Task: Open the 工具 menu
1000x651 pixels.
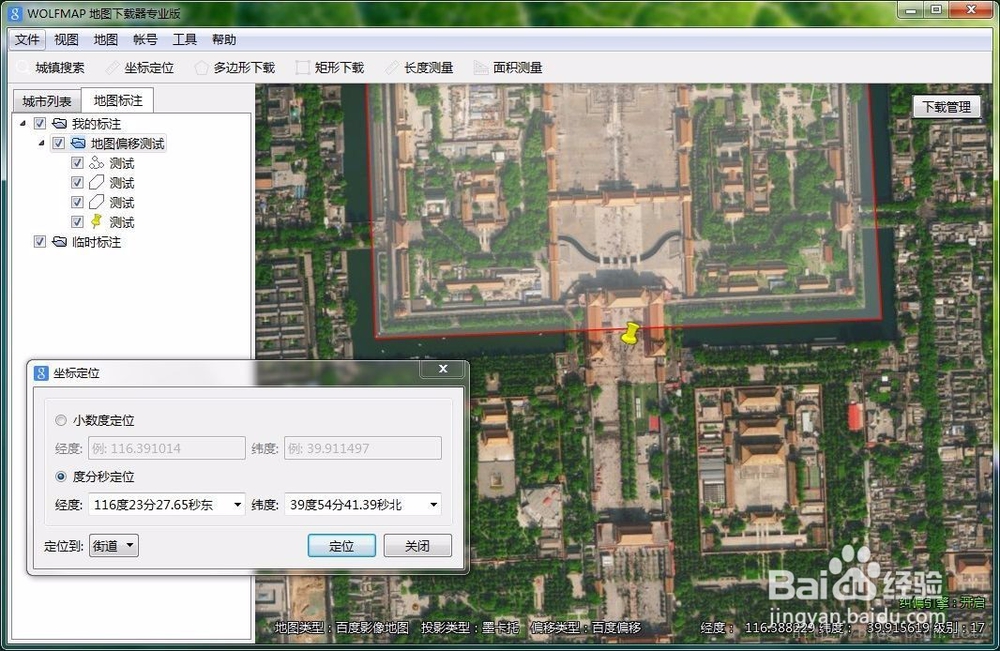Action: pyautogui.click(x=184, y=39)
